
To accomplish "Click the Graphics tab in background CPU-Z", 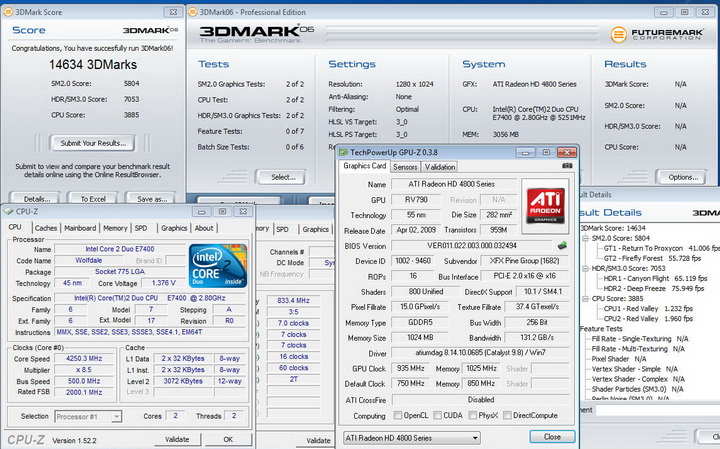I will pyautogui.click(x=315, y=229).
